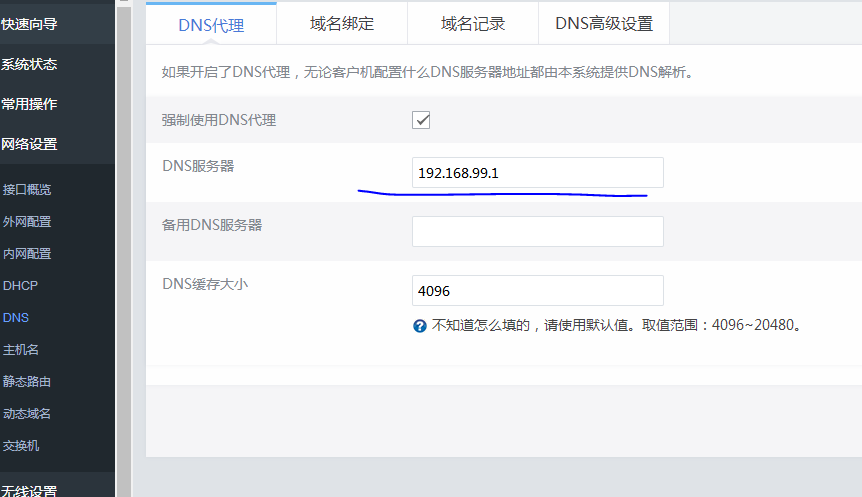This screenshot has height=497, width=862.
Task: Collapse the 网络设置 sidebar section
Action: click(x=30, y=144)
